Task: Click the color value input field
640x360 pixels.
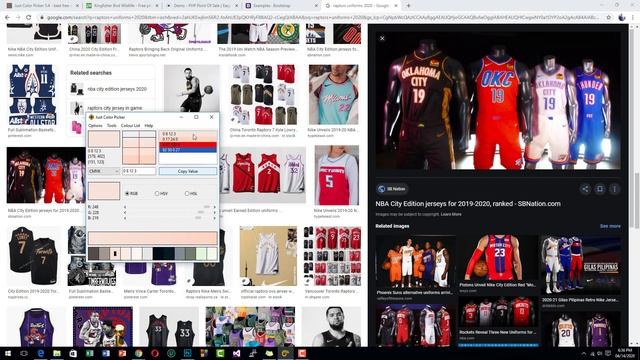Action: point(139,171)
